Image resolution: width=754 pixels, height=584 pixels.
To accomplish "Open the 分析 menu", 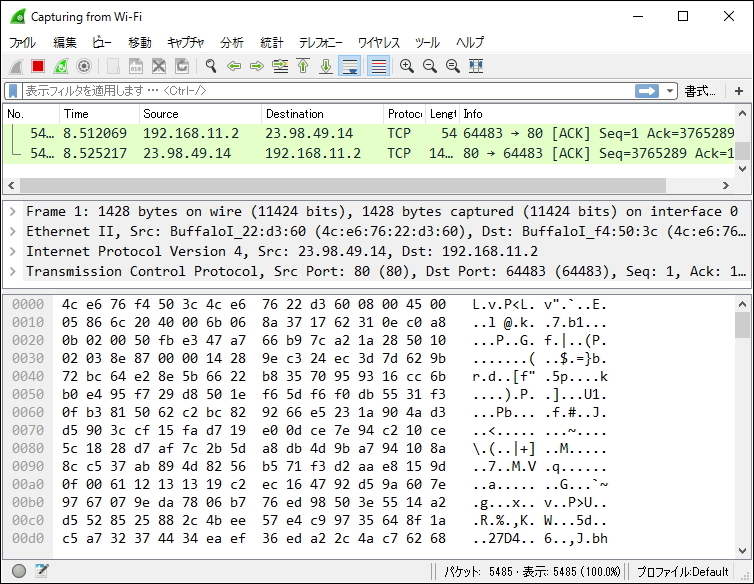I will pos(232,43).
